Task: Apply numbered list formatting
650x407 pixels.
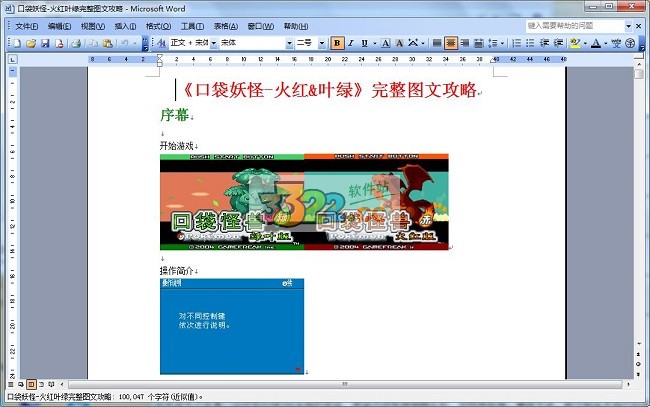Action: pyautogui.click(x=517, y=43)
